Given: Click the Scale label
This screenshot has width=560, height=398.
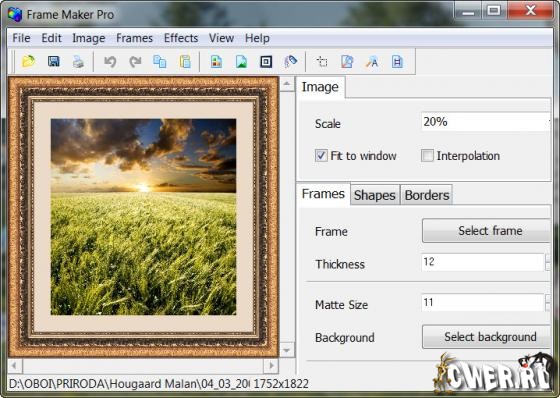Looking at the screenshot, I should (x=328, y=124).
